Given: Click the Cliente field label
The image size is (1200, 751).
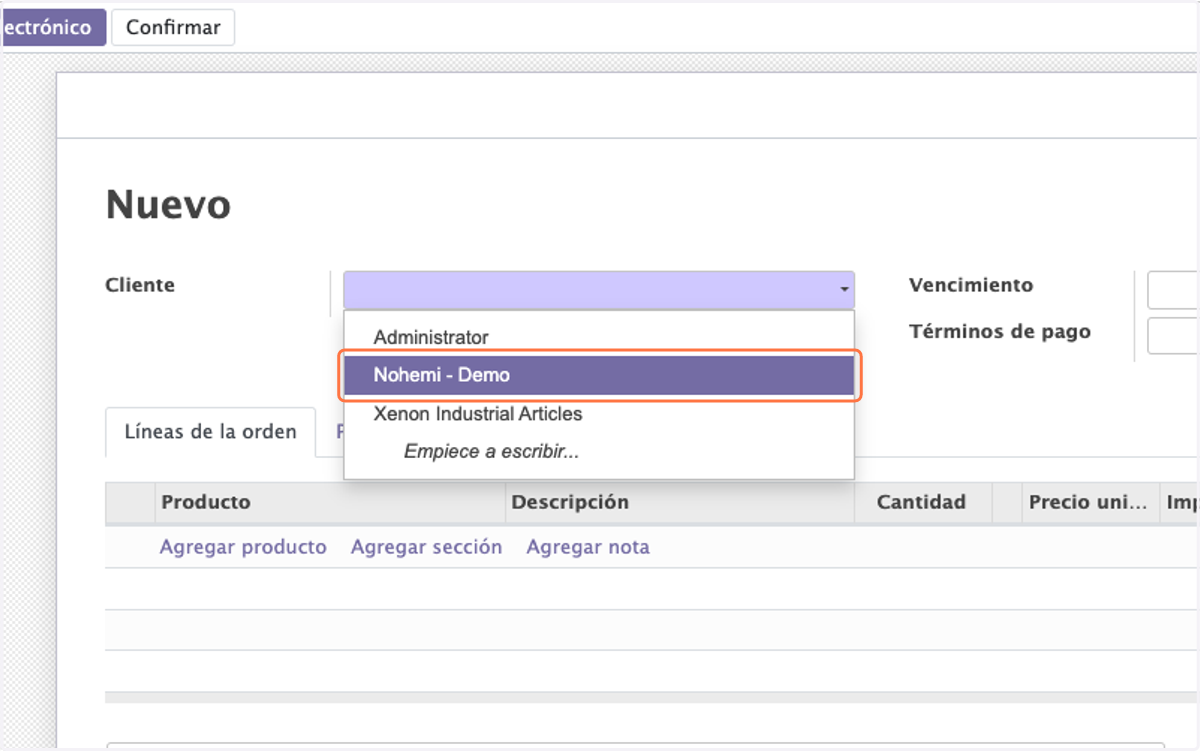Looking at the screenshot, I should click(140, 285).
